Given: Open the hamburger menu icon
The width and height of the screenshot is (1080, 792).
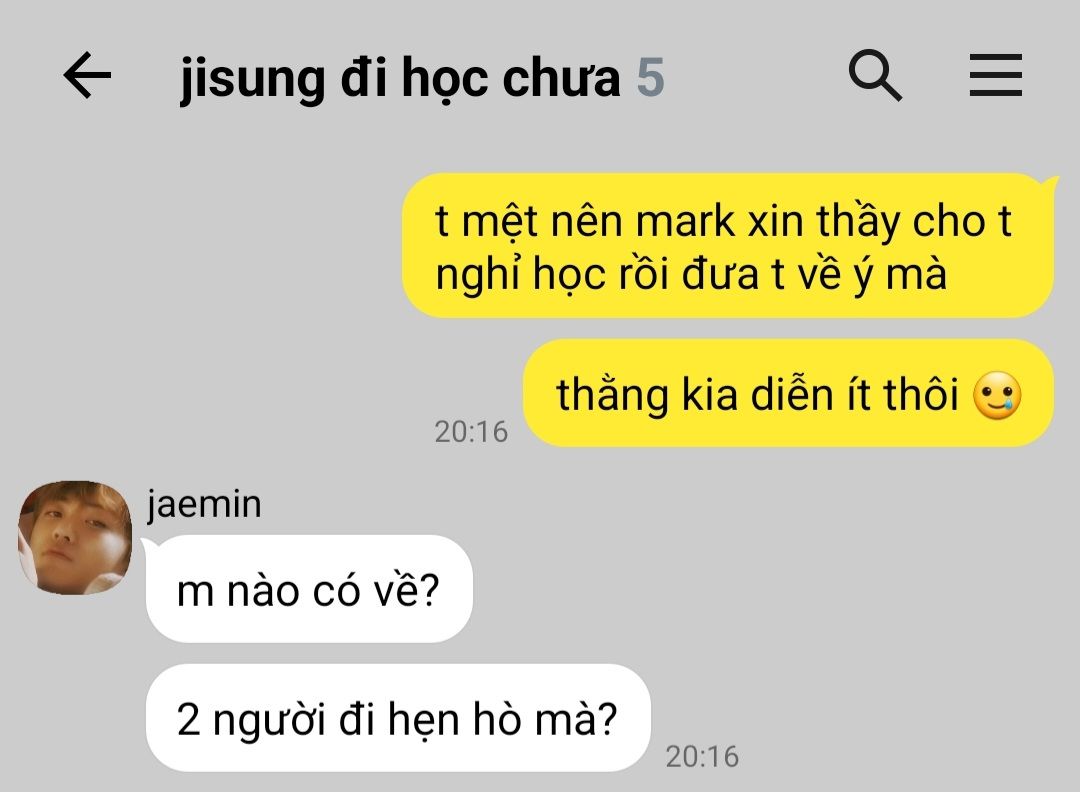Looking at the screenshot, I should pos(995,75).
